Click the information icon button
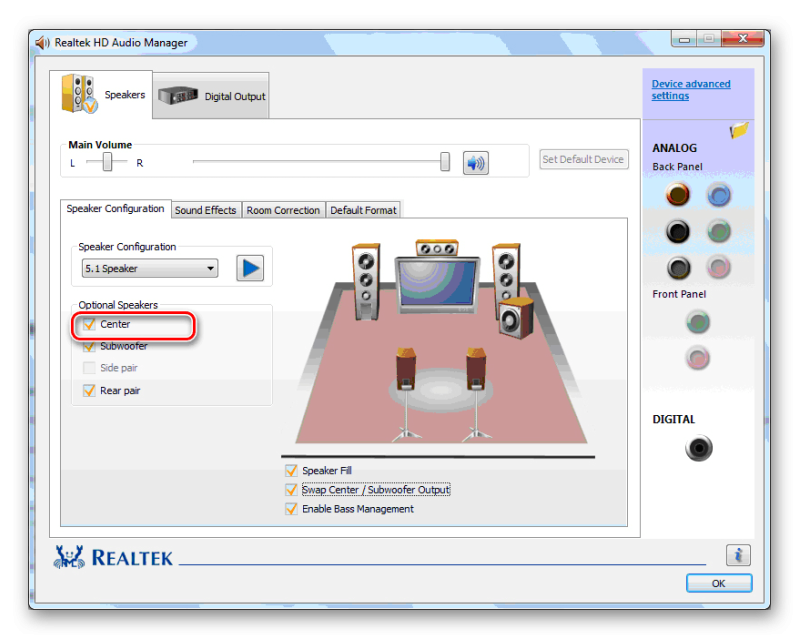 (x=738, y=555)
